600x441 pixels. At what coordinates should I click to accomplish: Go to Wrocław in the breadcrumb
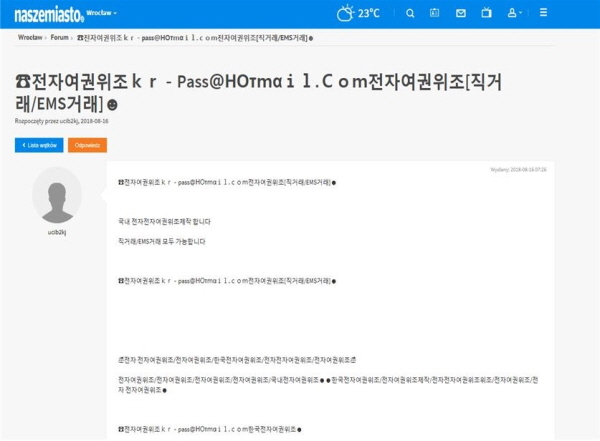pos(30,36)
